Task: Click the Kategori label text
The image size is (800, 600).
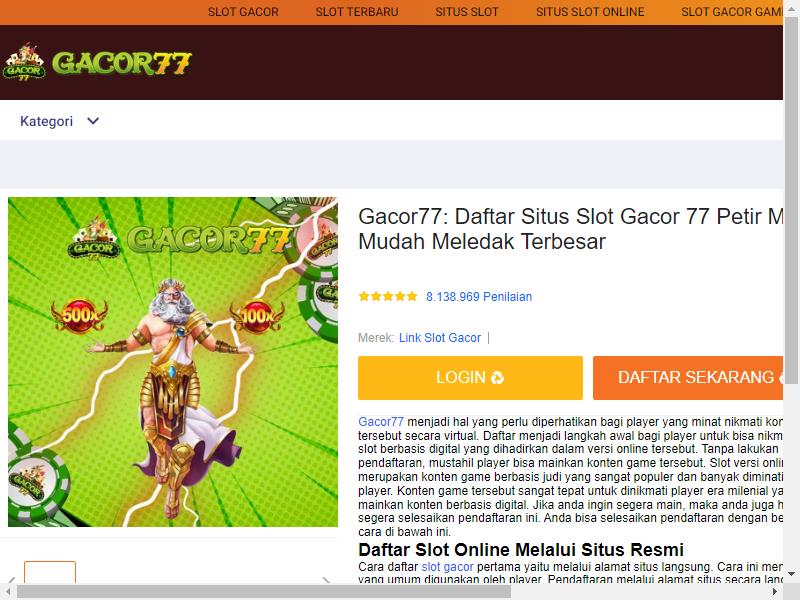Action: tap(46, 121)
